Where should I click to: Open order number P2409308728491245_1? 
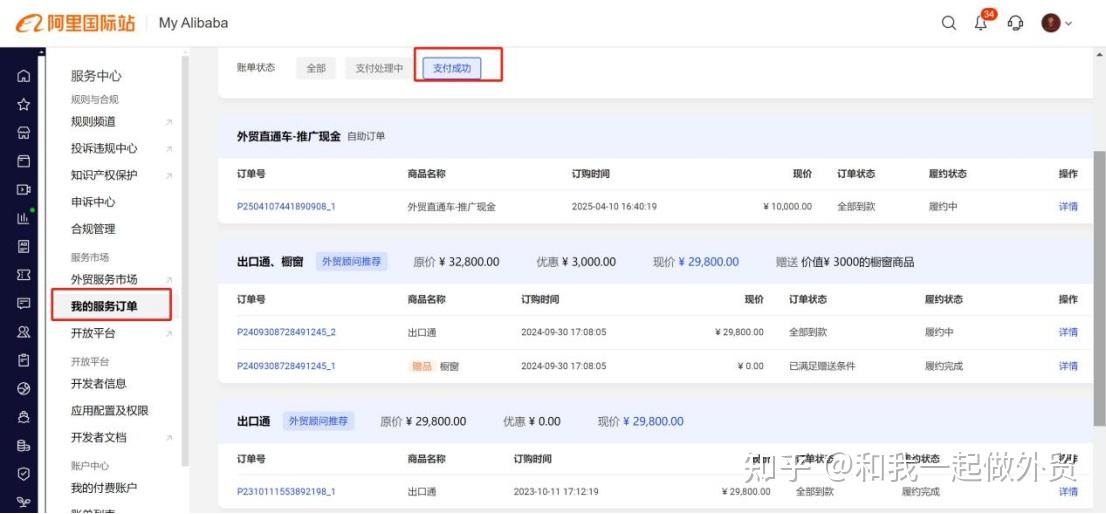[x=286, y=366]
